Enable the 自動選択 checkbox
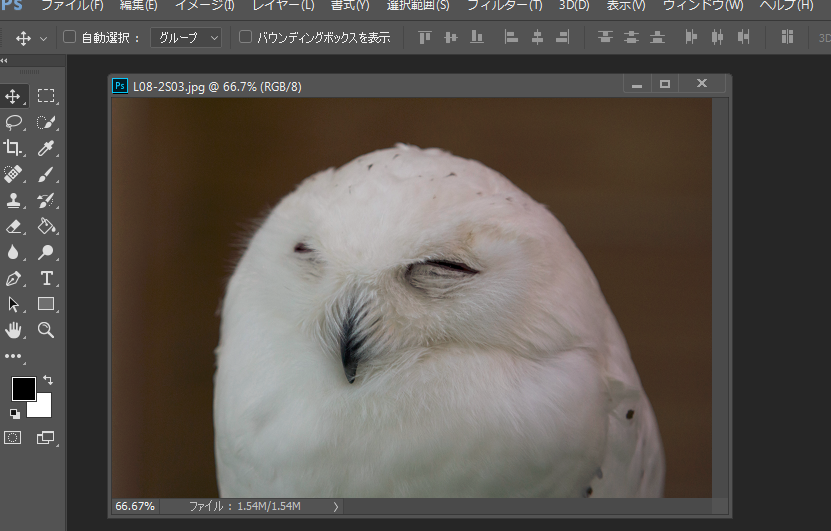The image size is (831, 531). pos(70,38)
